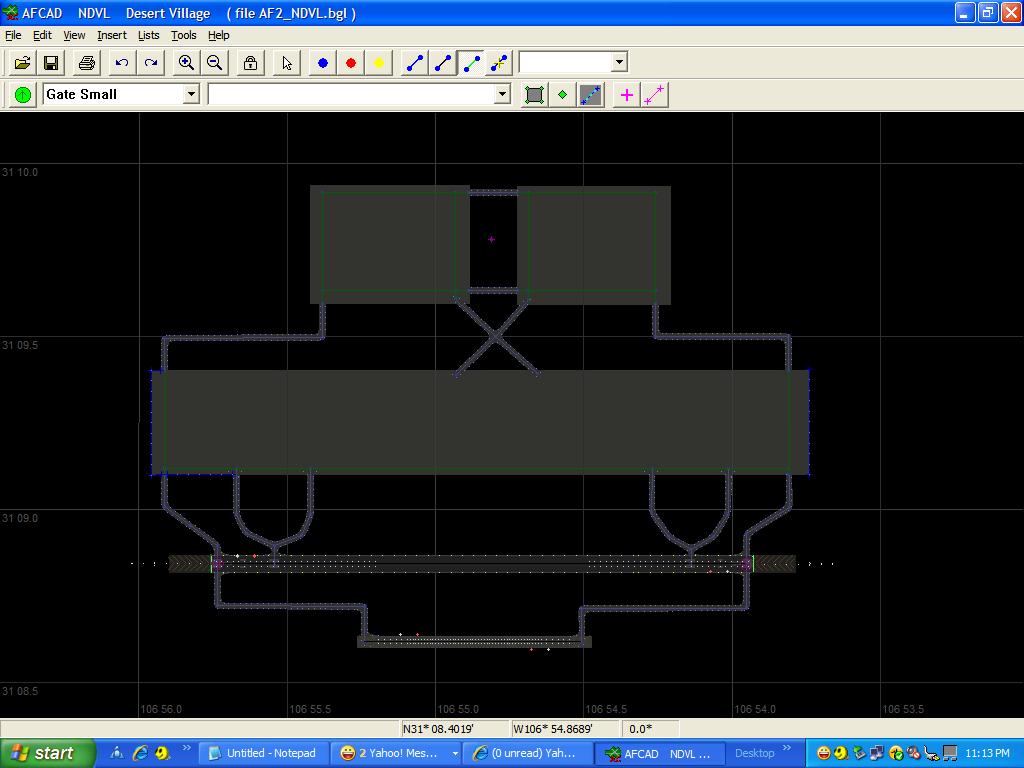This screenshot has width=1024, height=768.
Task: Zoom in with the magnifier plus icon
Action: click(186, 63)
